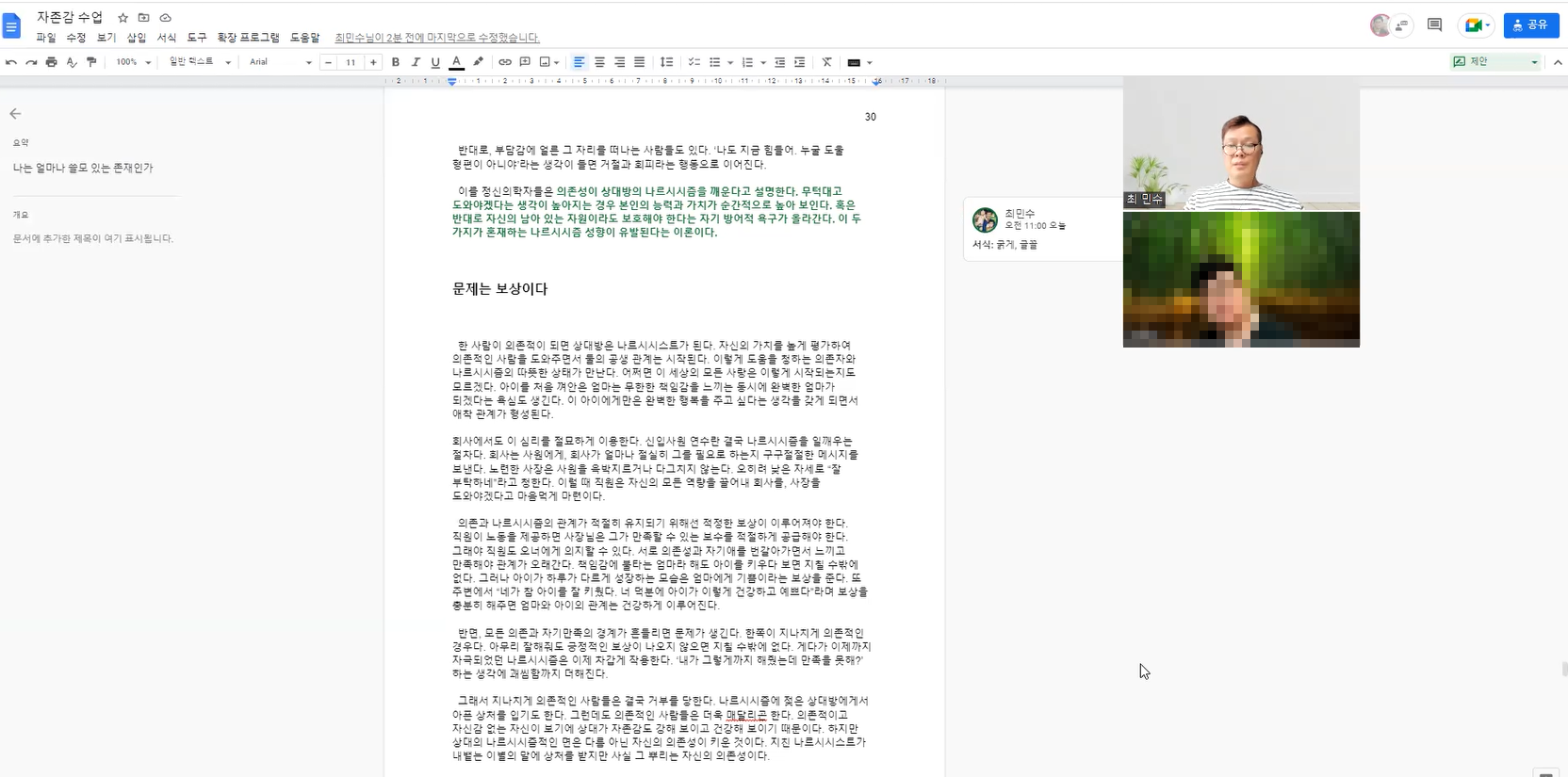Screen dimensions: 1568x777
Task: Click the font size field showing 11
Action: pyautogui.click(x=351, y=62)
